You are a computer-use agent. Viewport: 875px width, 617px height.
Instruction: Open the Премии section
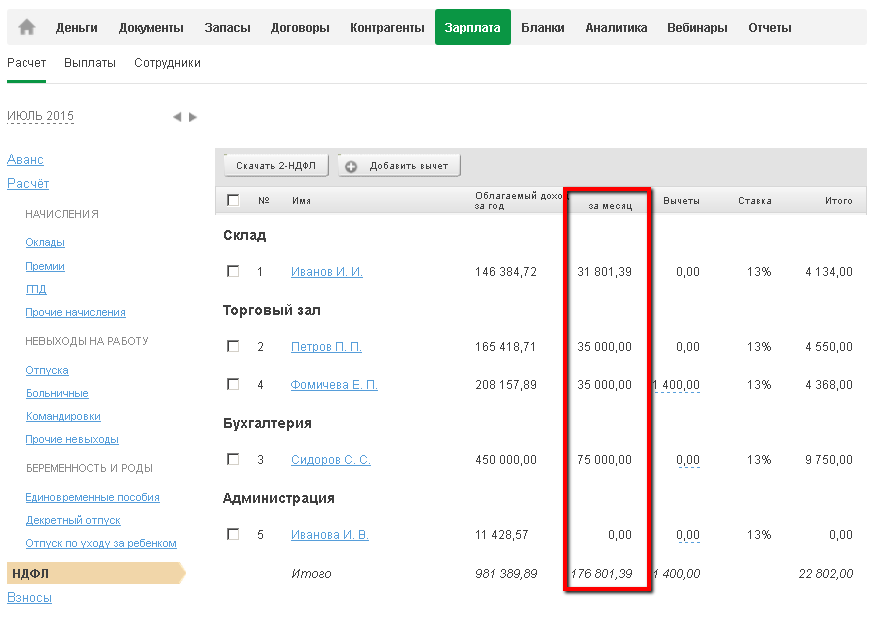[45, 266]
